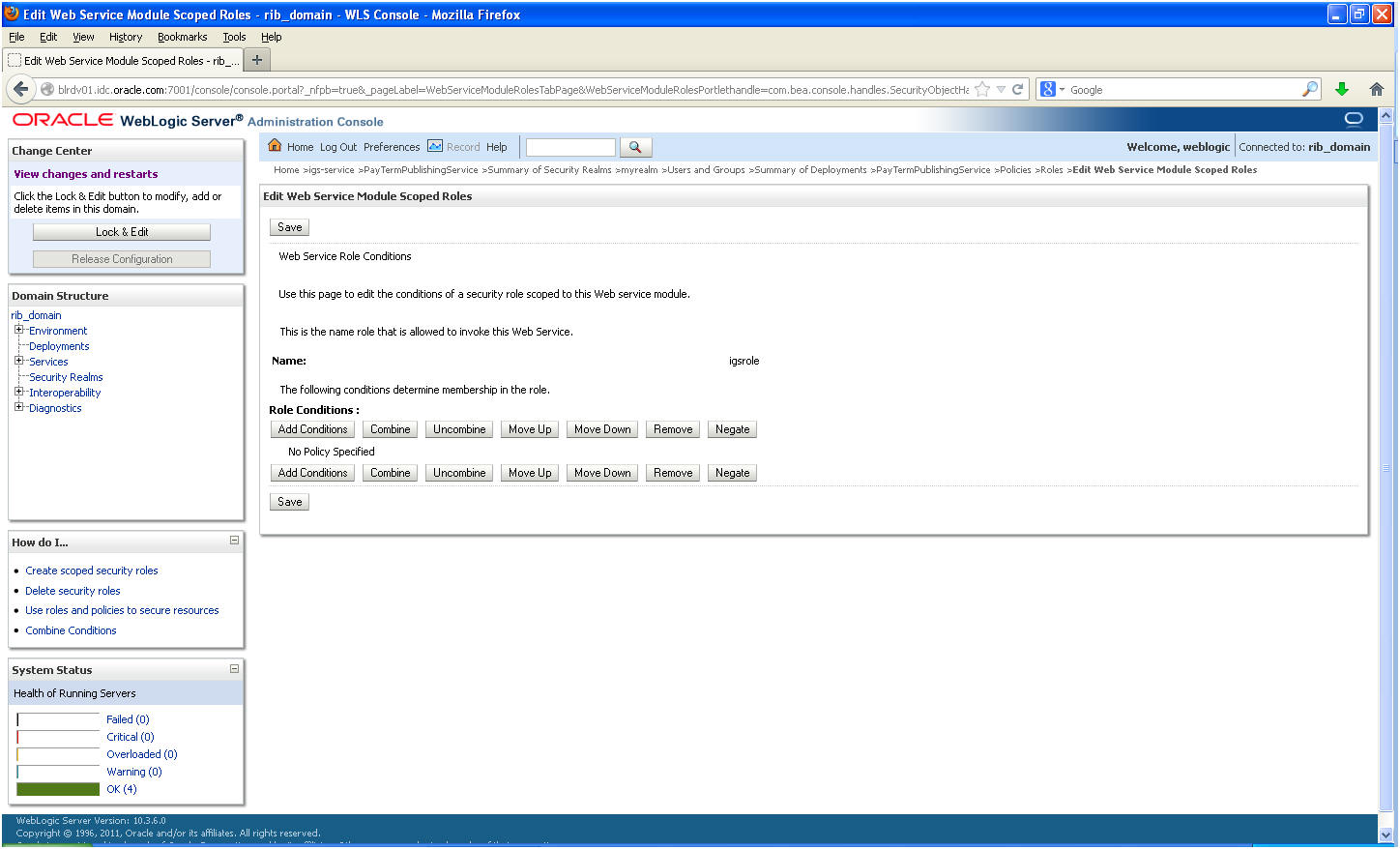The width and height of the screenshot is (1400, 849).
Task: Click the myrealm breadcrumb link
Action: click(x=639, y=170)
